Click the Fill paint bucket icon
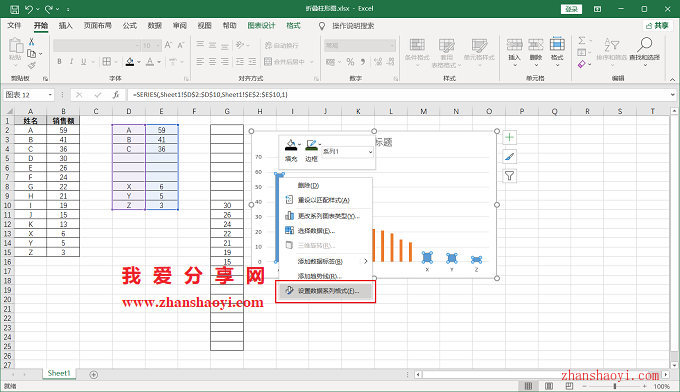680x392 pixels. point(291,145)
